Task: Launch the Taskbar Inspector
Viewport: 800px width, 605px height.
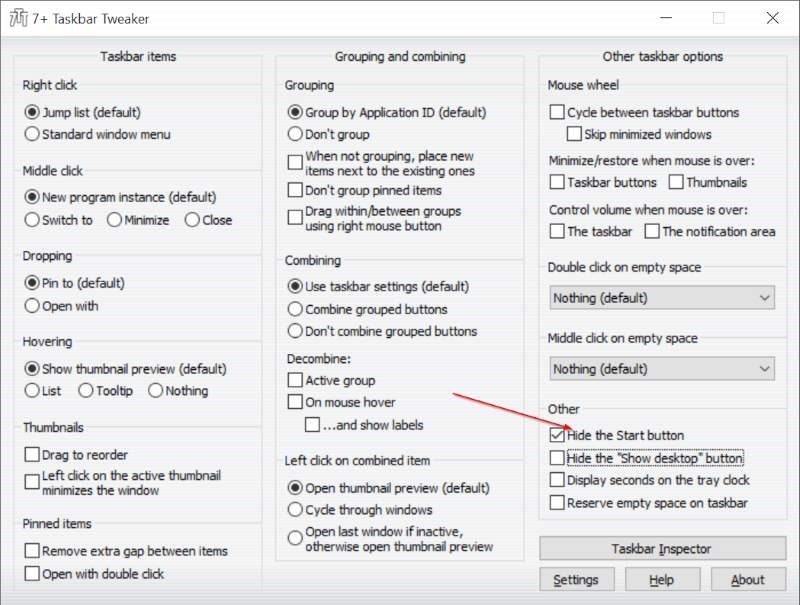Action: pyautogui.click(x=662, y=548)
